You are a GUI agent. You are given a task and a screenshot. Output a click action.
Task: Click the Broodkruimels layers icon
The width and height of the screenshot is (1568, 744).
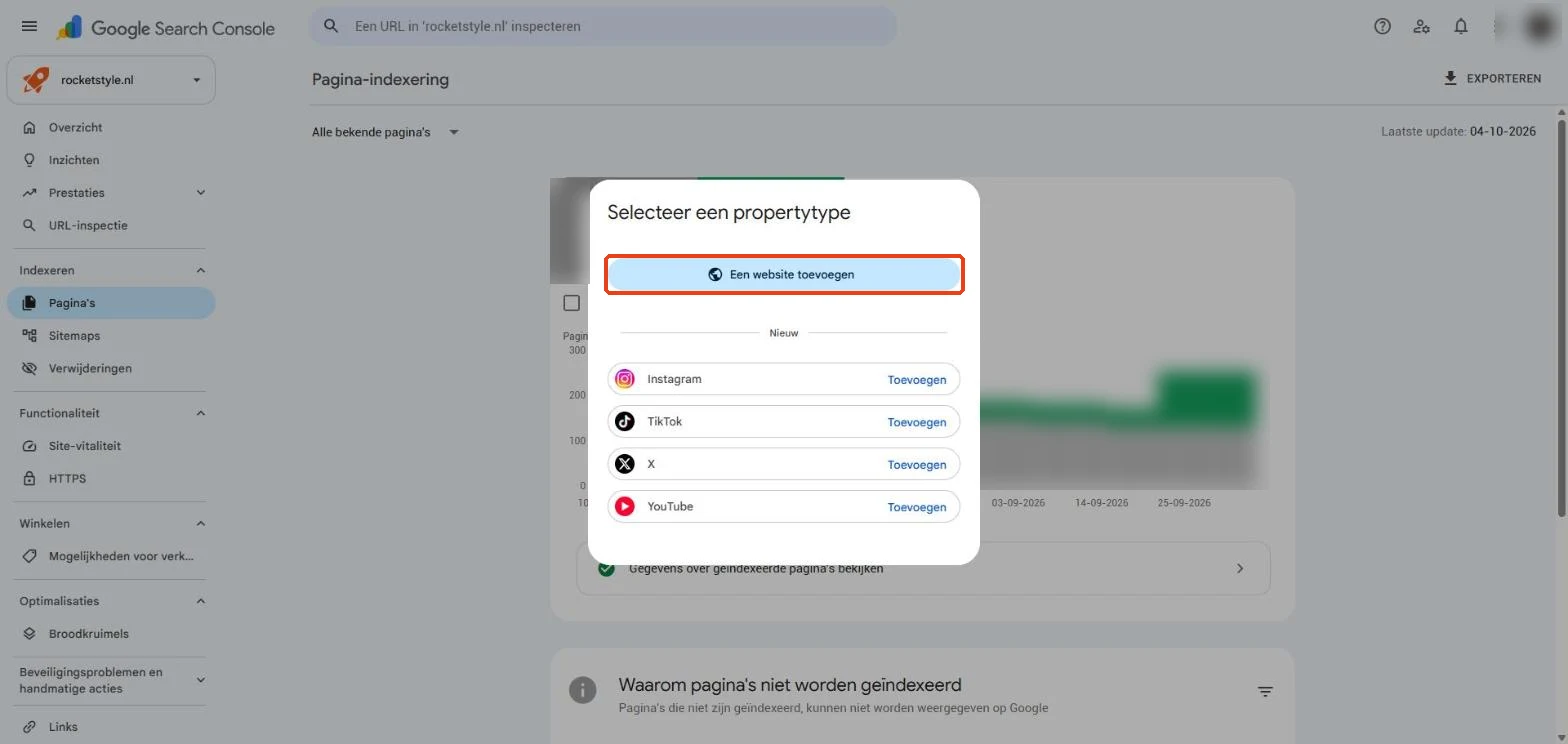pos(29,634)
